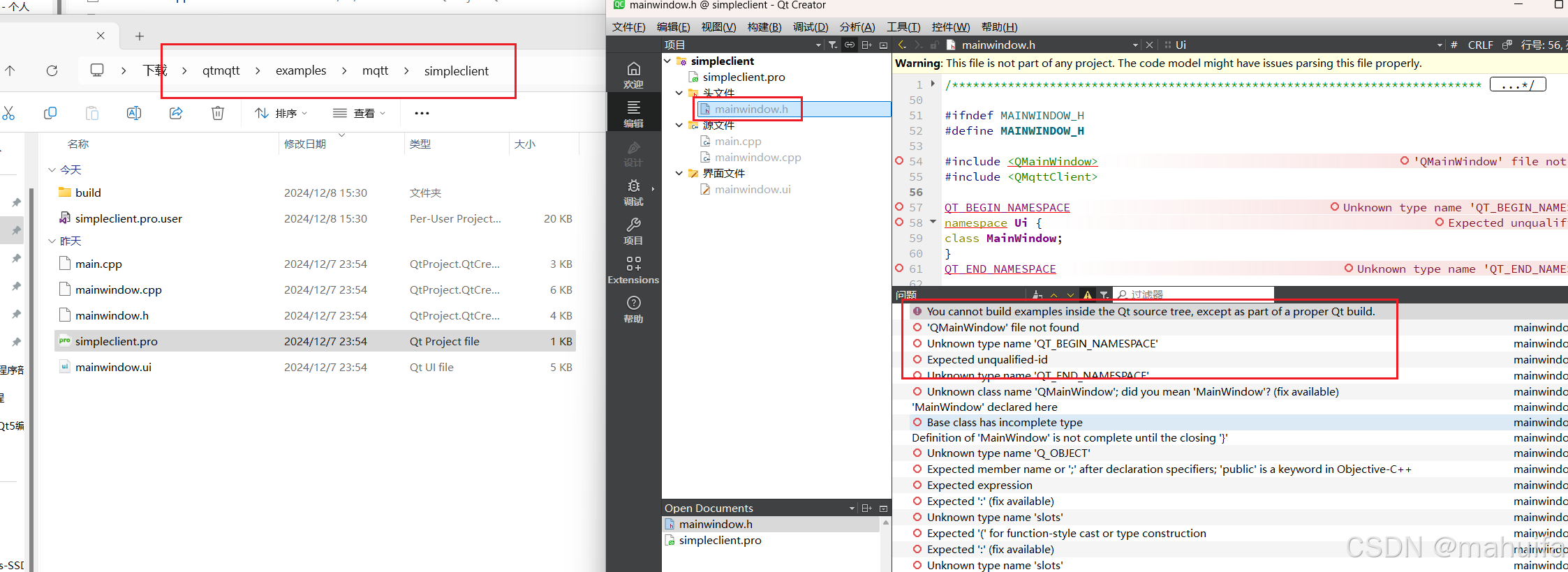This screenshot has width=1568, height=572.
Task: Split the projects side panel
Action: [866, 45]
